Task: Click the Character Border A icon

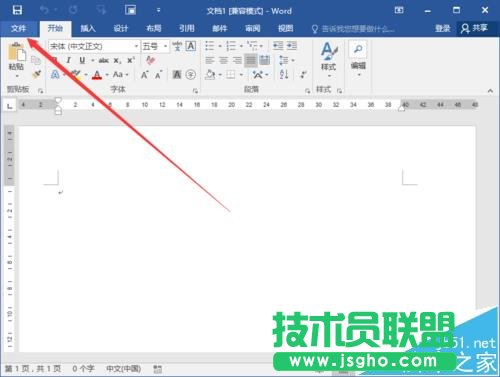Action: pyautogui.click(x=190, y=46)
